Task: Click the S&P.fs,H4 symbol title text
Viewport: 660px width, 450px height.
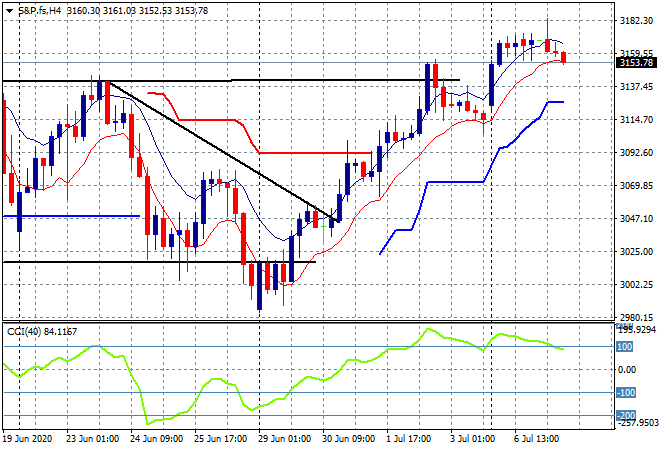Action: click(x=40, y=11)
